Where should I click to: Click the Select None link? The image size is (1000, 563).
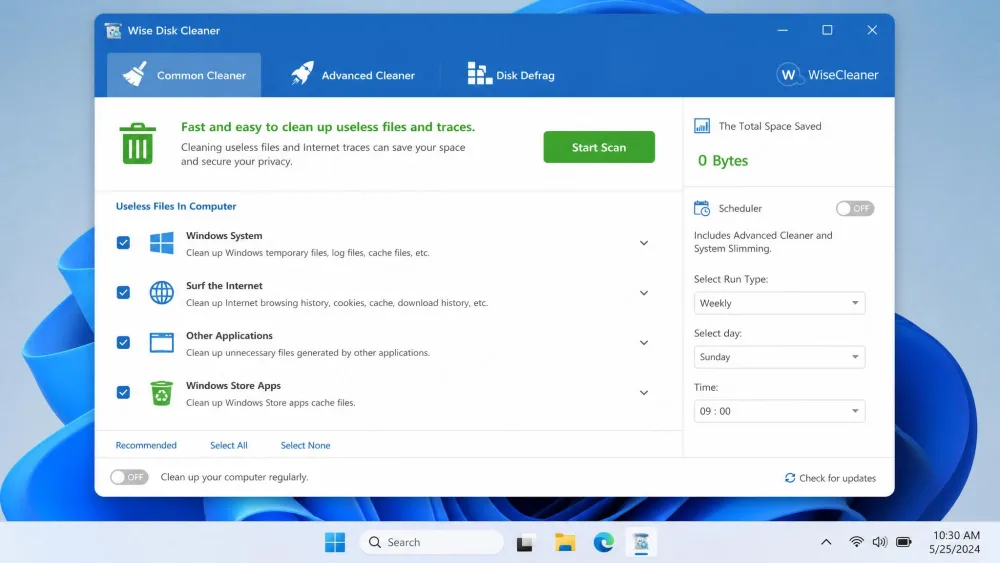coord(305,445)
